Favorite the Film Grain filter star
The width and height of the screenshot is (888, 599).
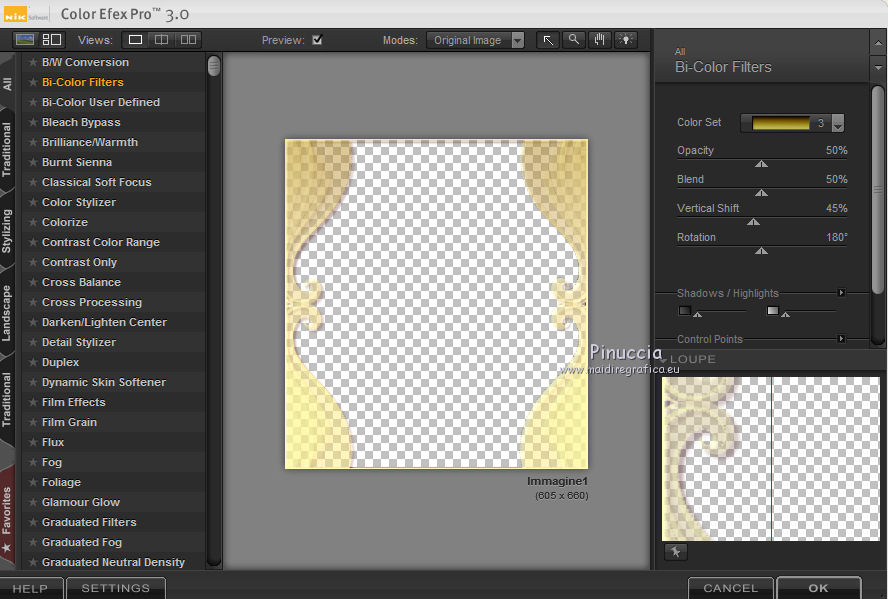[x=33, y=422]
